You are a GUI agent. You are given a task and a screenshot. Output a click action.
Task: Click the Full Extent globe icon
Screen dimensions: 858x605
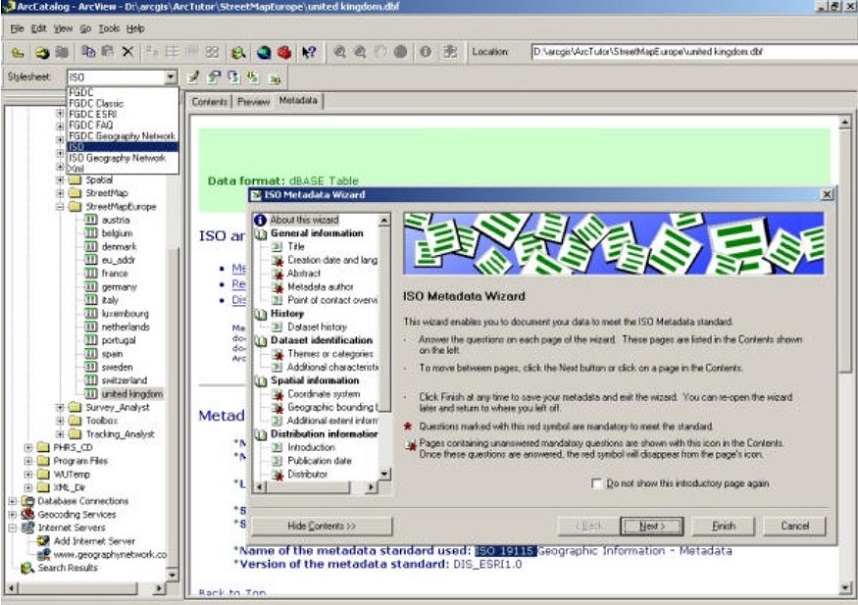tap(401, 52)
